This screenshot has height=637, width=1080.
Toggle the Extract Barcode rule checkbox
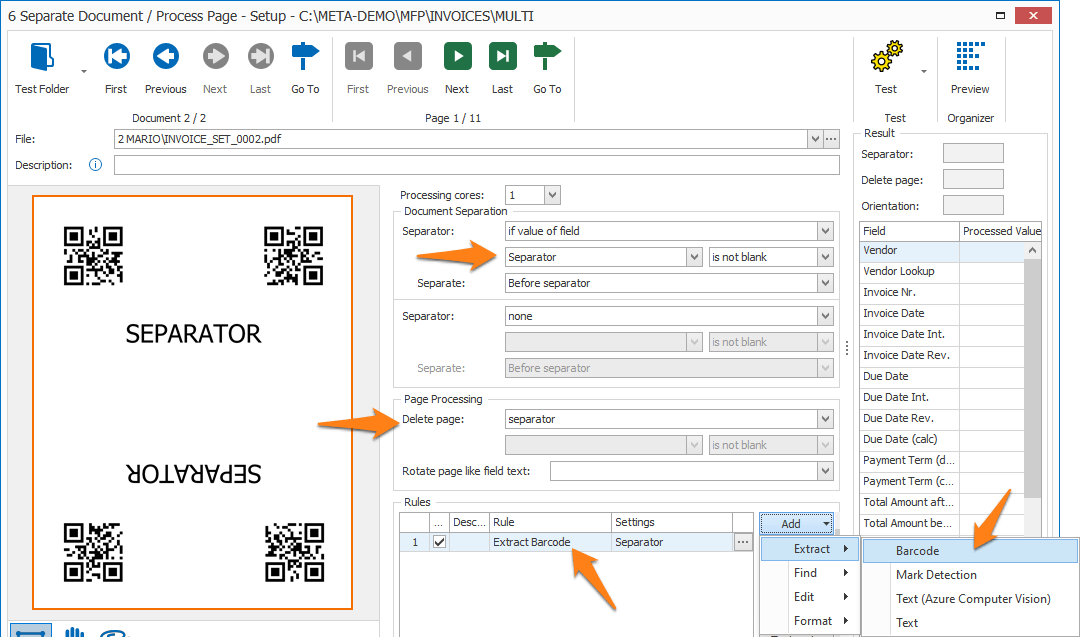pyautogui.click(x=439, y=542)
